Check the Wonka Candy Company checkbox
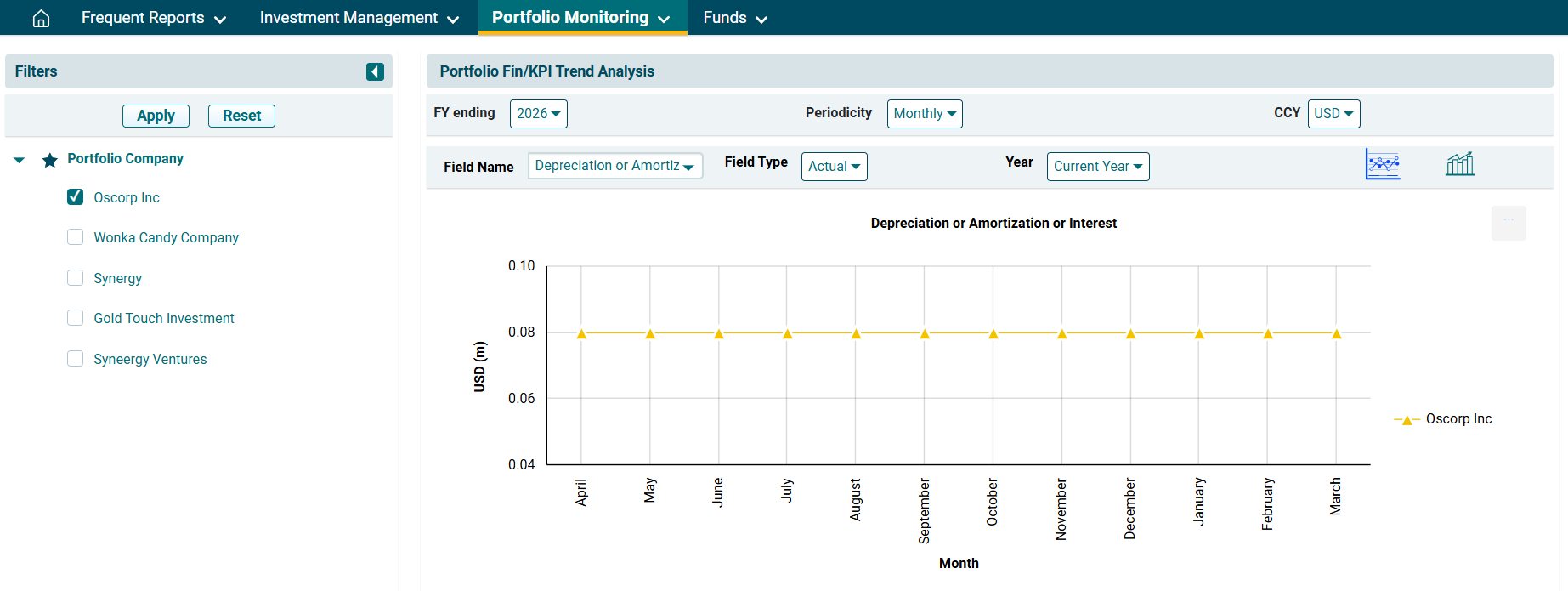This screenshot has width=1568, height=591. [76, 237]
